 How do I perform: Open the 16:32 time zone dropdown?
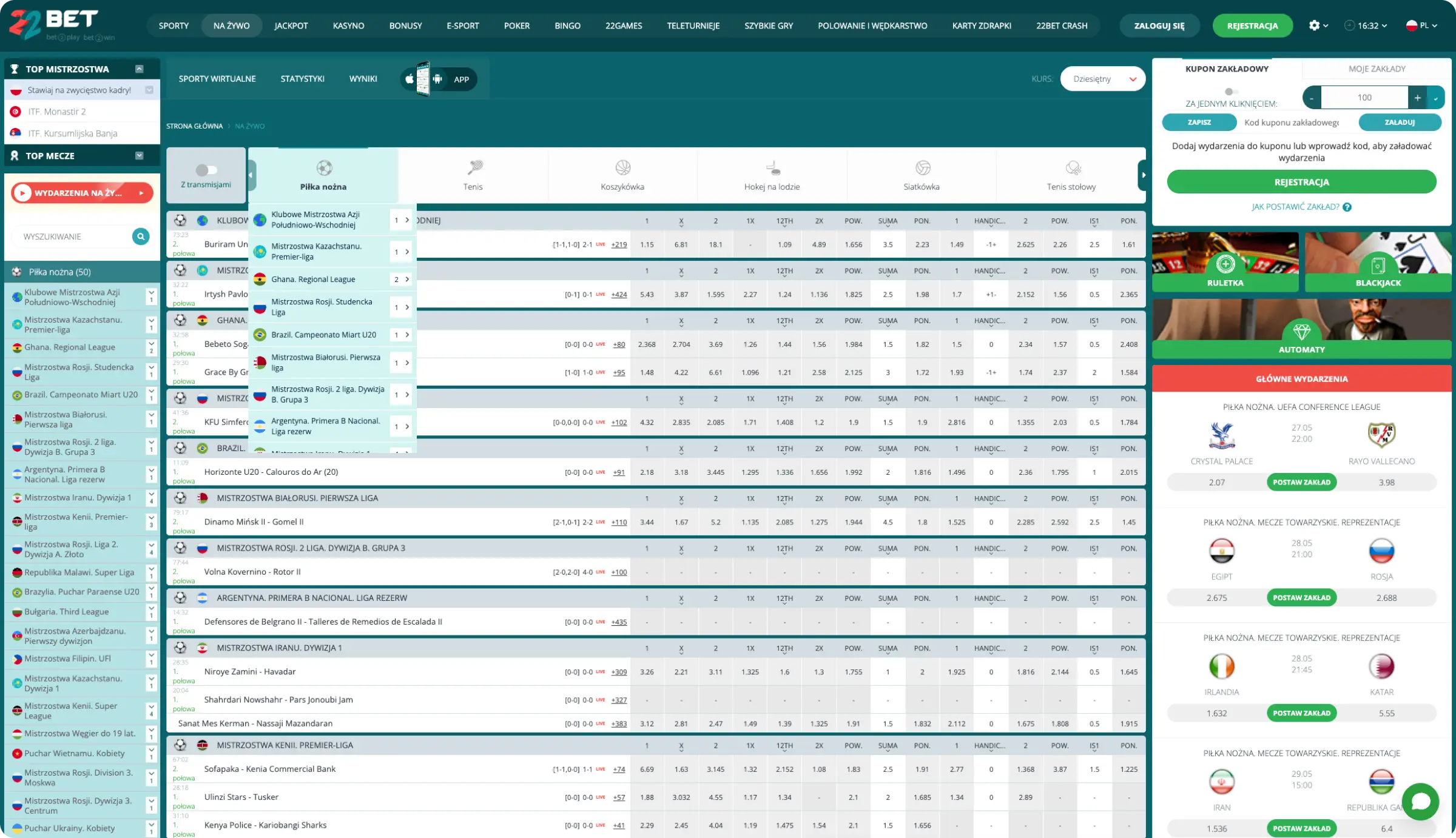(1366, 25)
